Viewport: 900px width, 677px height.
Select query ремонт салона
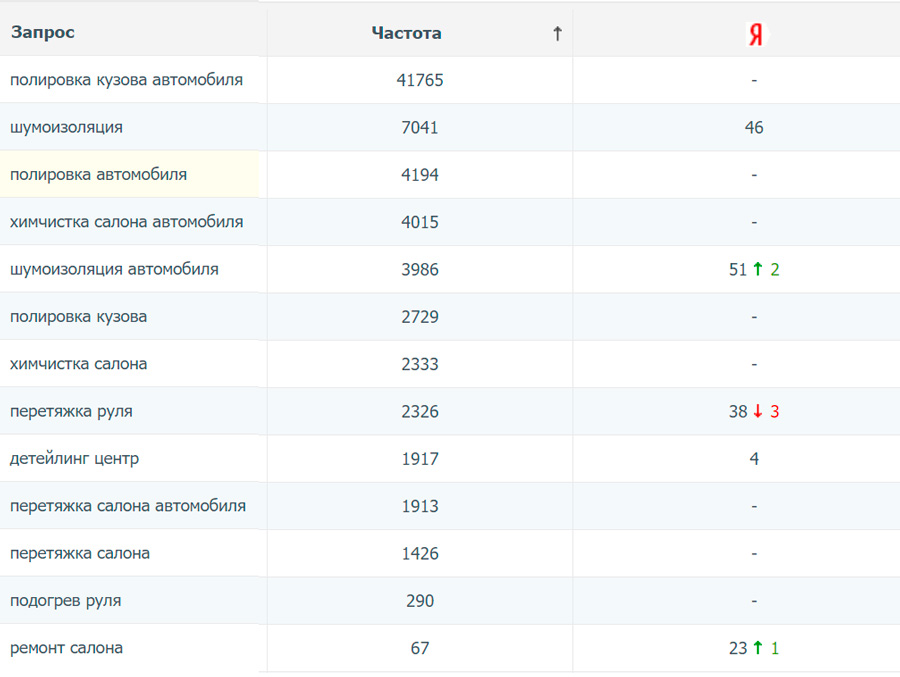(67, 648)
